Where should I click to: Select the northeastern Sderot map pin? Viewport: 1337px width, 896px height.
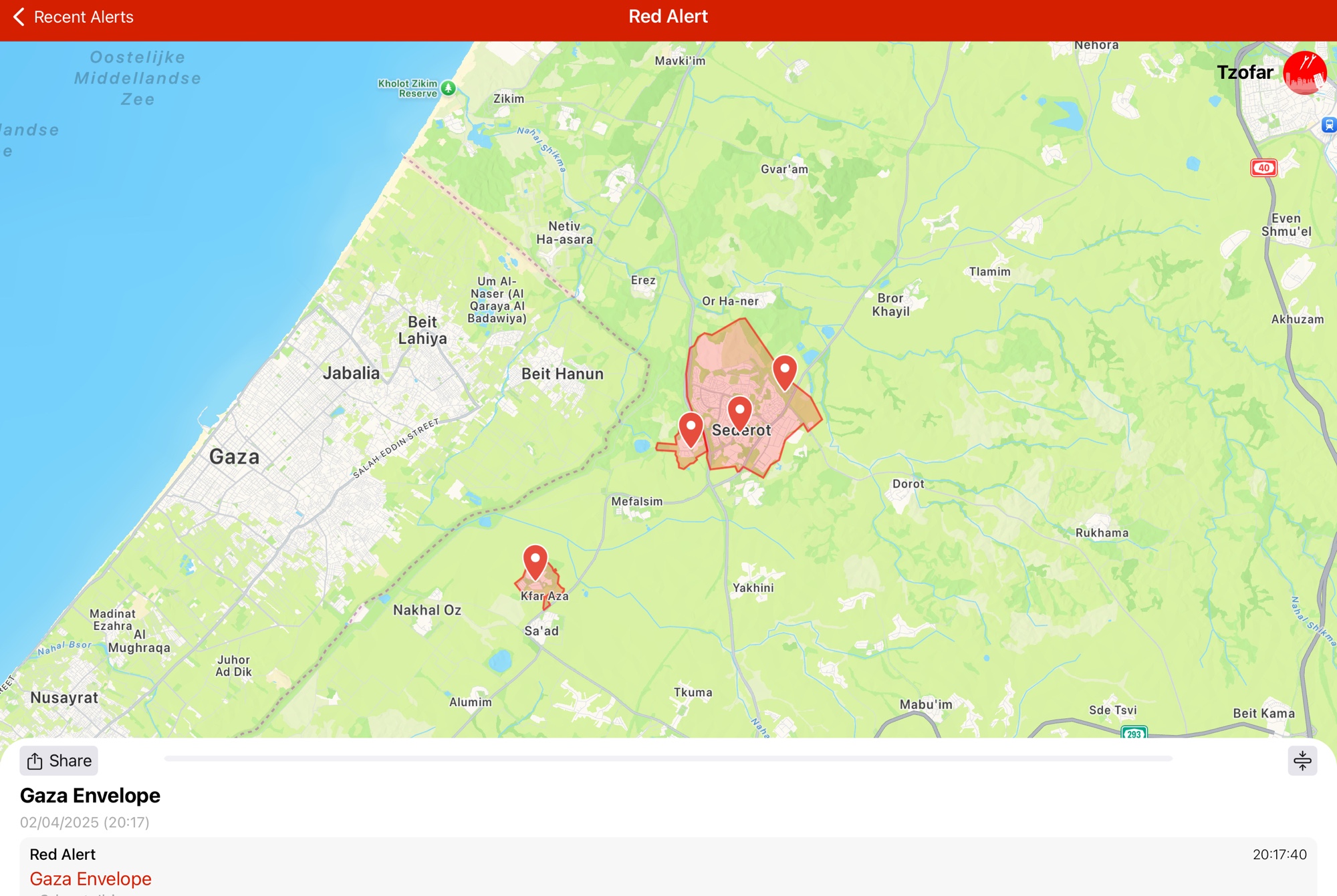click(x=784, y=370)
